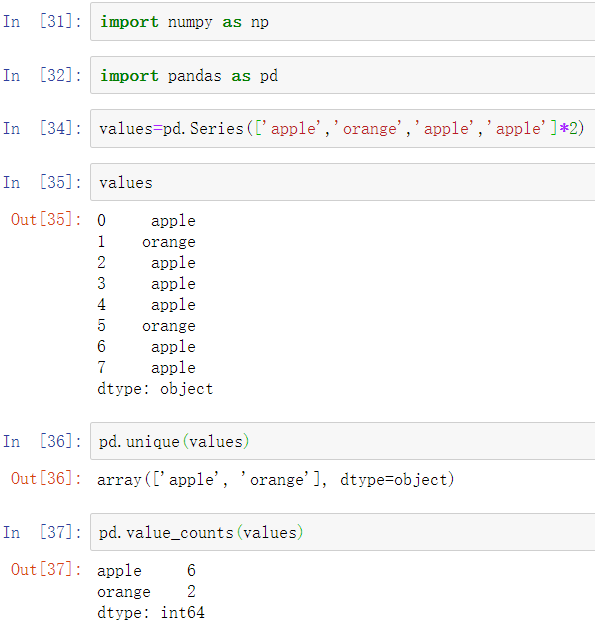Click the dtype: object output line

click(x=155, y=389)
